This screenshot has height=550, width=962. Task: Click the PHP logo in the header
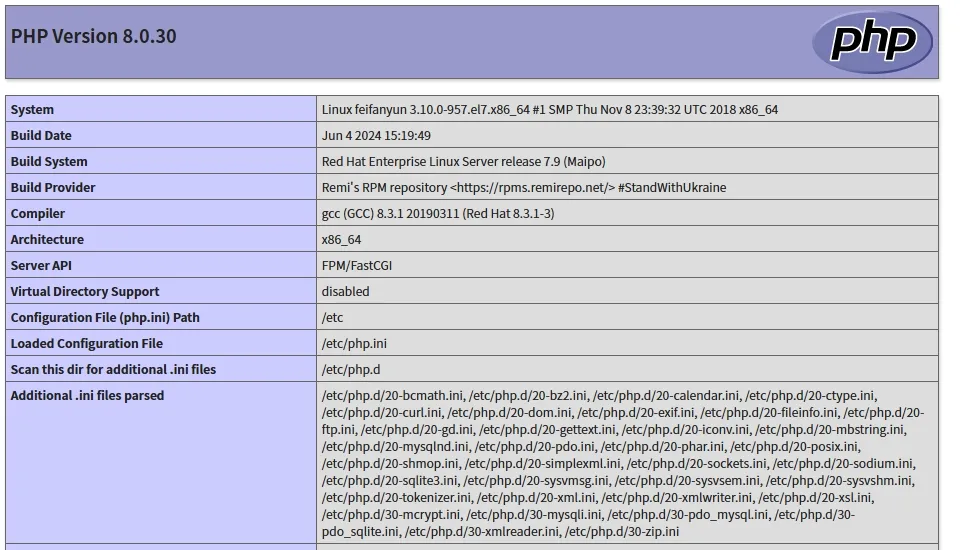coord(872,42)
